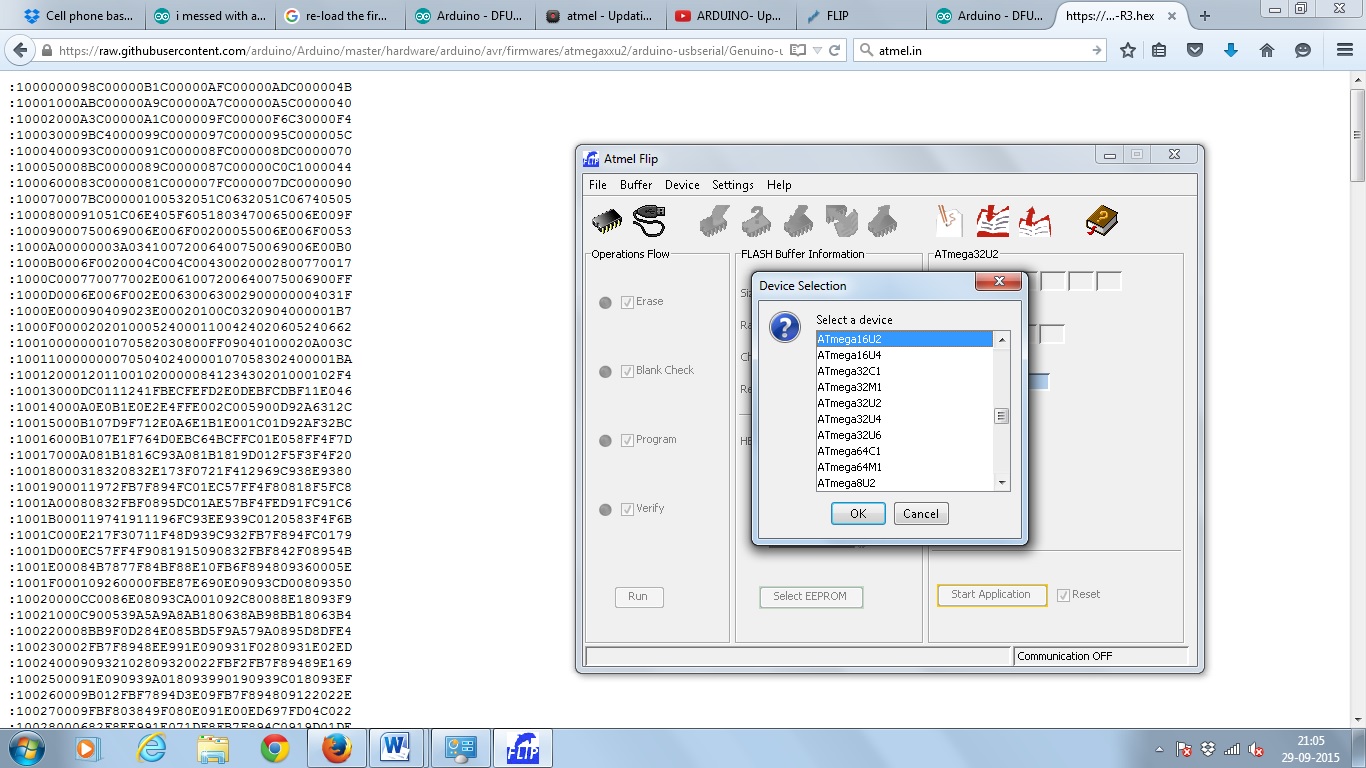1366x768 pixels.
Task: Open FLIP from the Windows taskbar
Action: pos(523,747)
